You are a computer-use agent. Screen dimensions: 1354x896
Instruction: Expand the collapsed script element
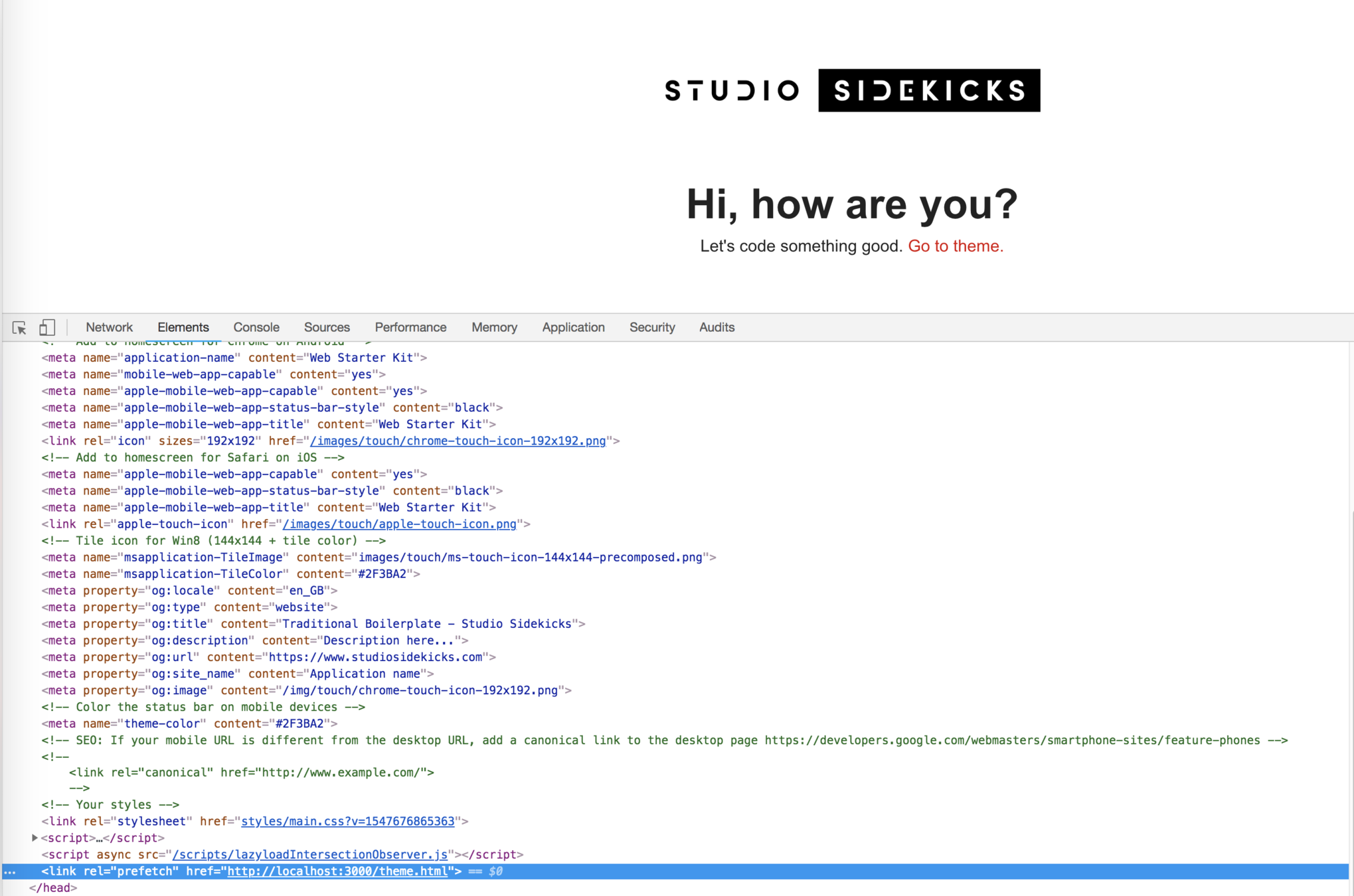click(x=35, y=838)
